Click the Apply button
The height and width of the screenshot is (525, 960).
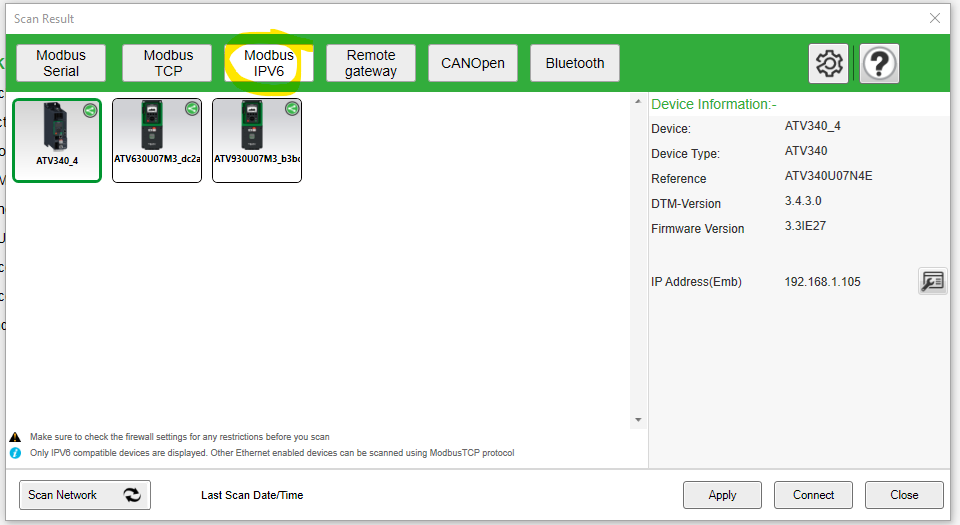click(x=722, y=495)
